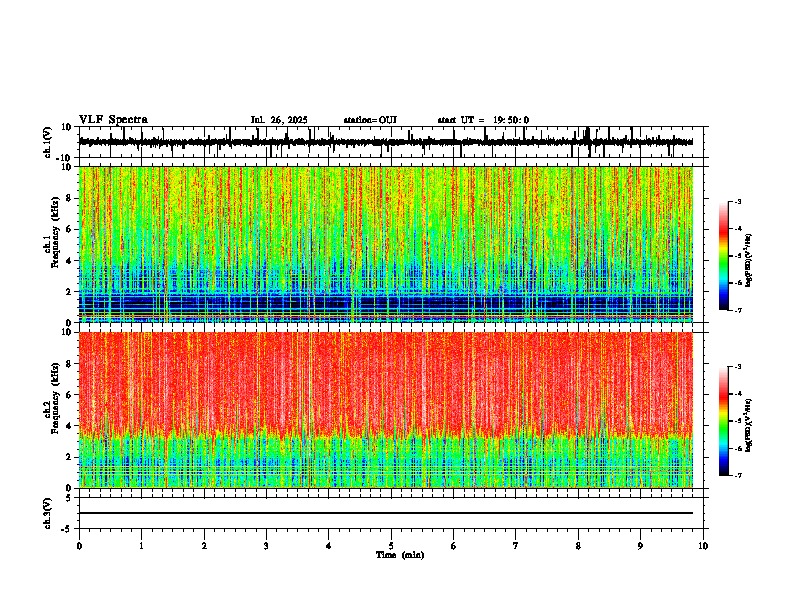This screenshot has height=612, width=792.
Task: Click the "9" tick on the time axis
Action: point(640,546)
